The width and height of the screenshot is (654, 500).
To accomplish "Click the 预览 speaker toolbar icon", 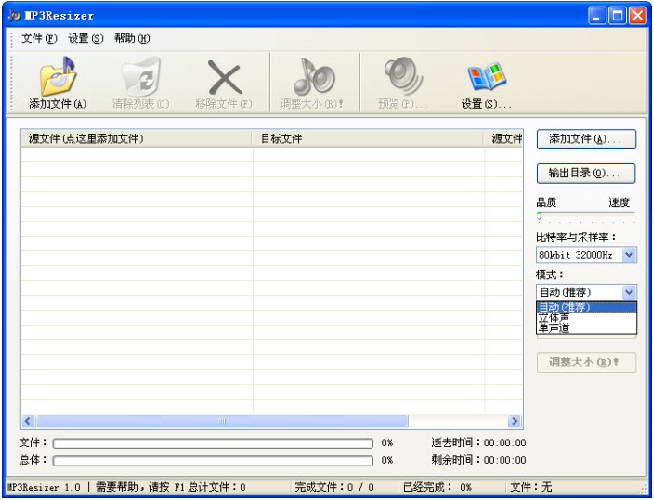I will pyautogui.click(x=403, y=77).
